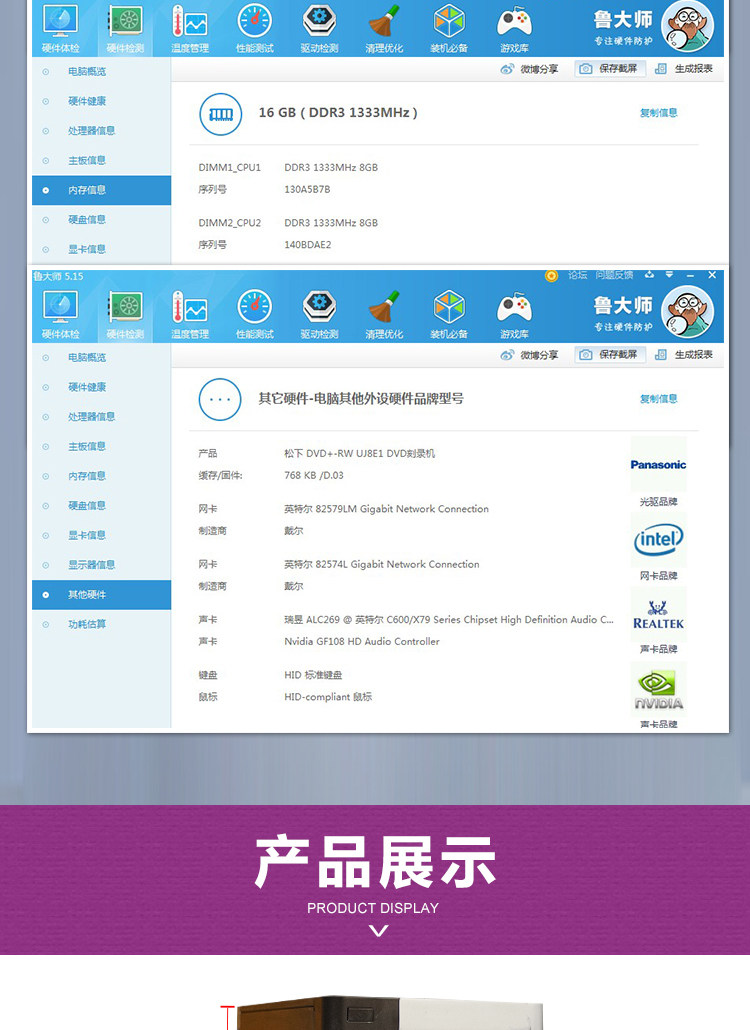Open 硬件检测 in the upper memory-info window

coord(125,28)
